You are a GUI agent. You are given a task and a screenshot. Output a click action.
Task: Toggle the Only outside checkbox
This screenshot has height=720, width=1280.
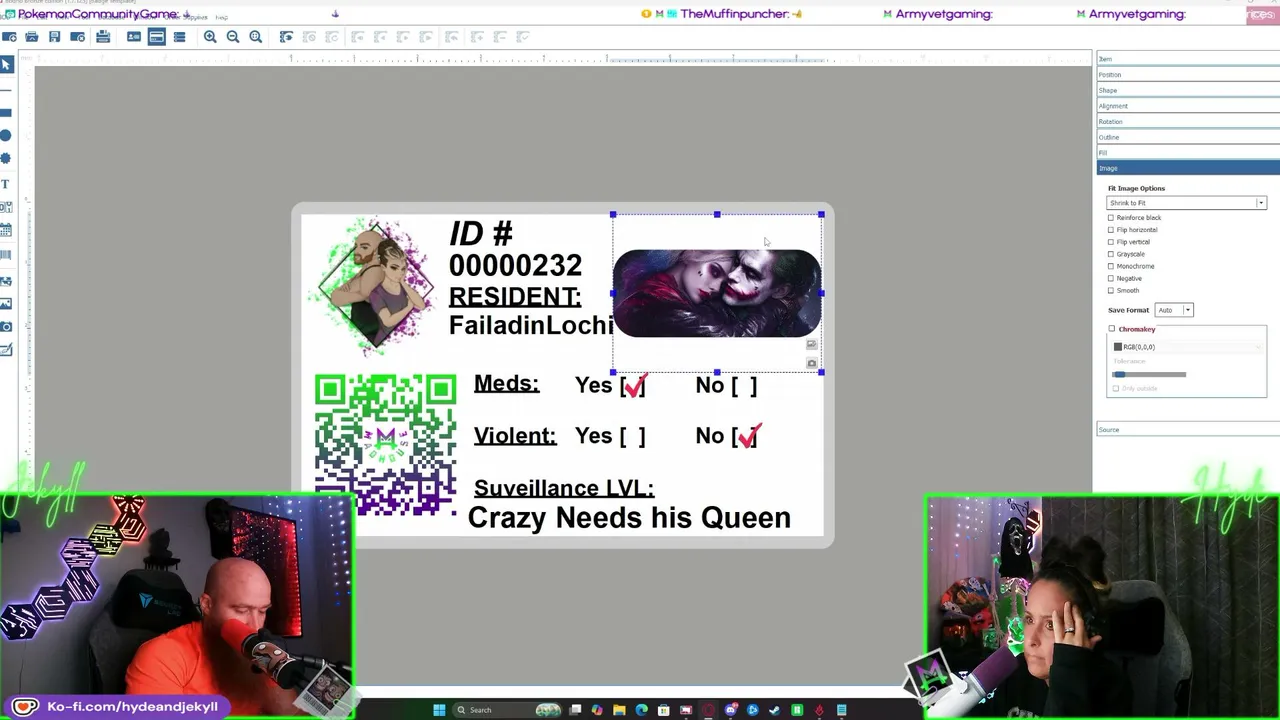click(x=1116, y=388)
